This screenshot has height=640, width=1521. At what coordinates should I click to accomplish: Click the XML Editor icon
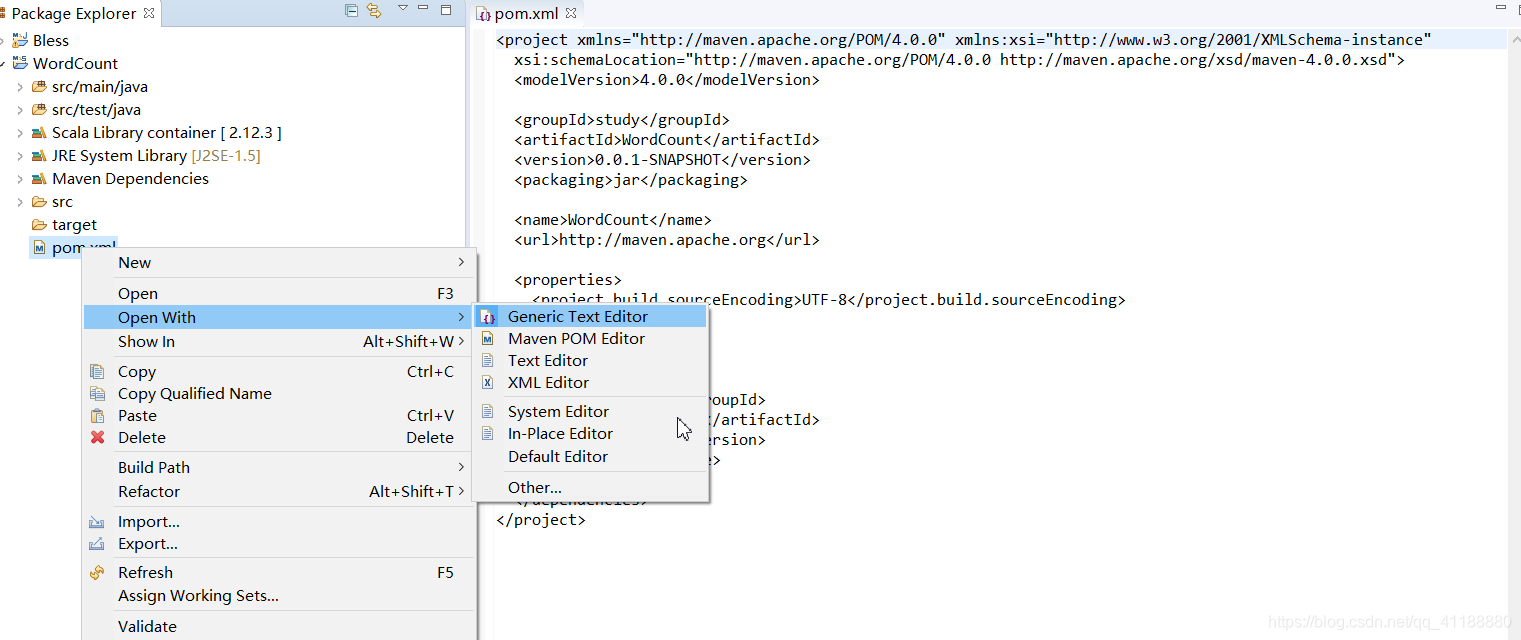[x=488, y=382]
